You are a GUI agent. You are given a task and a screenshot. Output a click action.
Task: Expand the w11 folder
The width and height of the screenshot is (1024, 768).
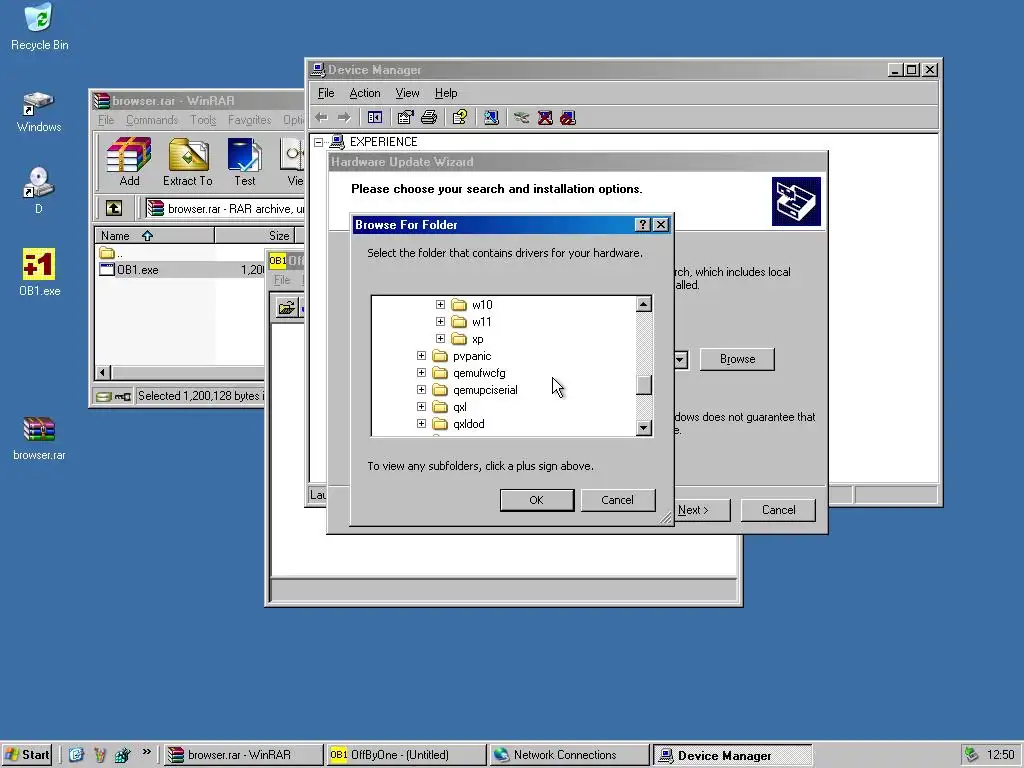440,321
